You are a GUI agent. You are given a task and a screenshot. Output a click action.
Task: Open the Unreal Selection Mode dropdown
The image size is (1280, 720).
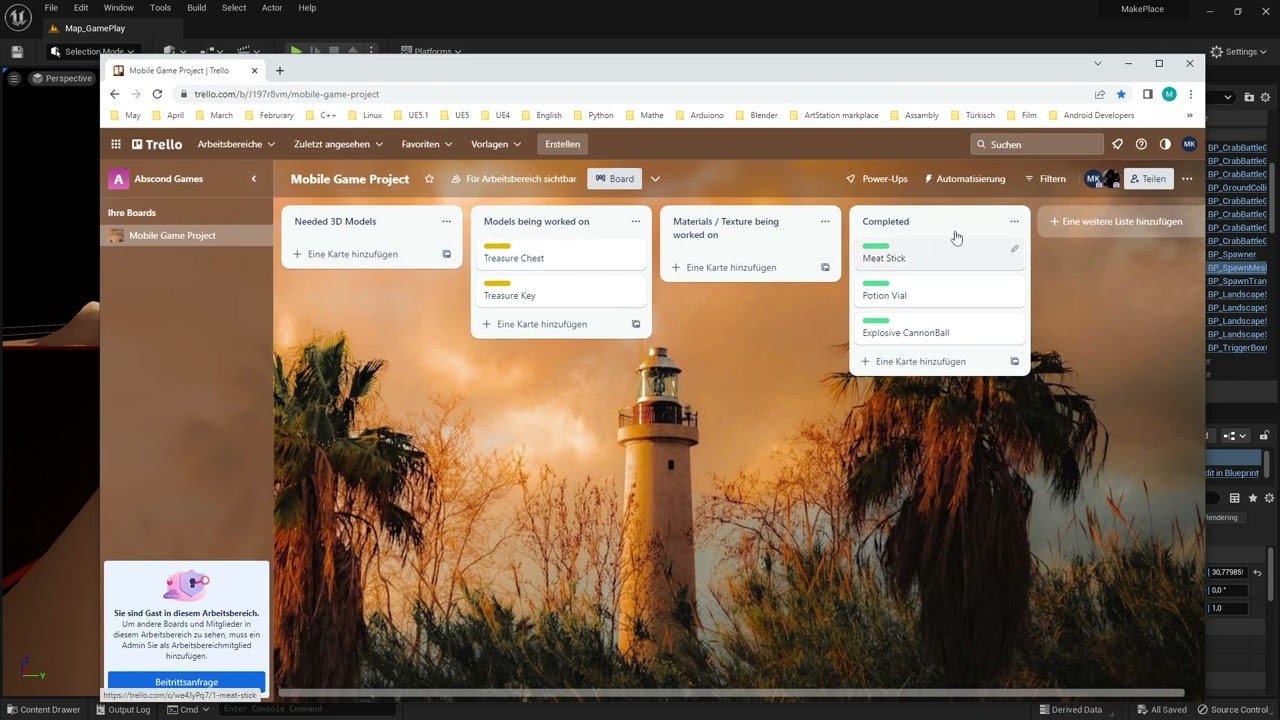pyautogui.click(x=93, y=51)
